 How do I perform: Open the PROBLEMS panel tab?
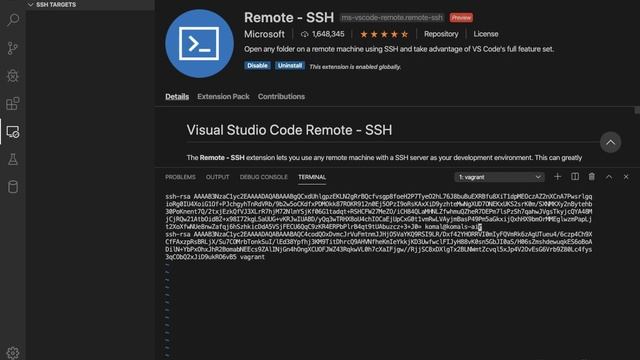click(180, 177)
